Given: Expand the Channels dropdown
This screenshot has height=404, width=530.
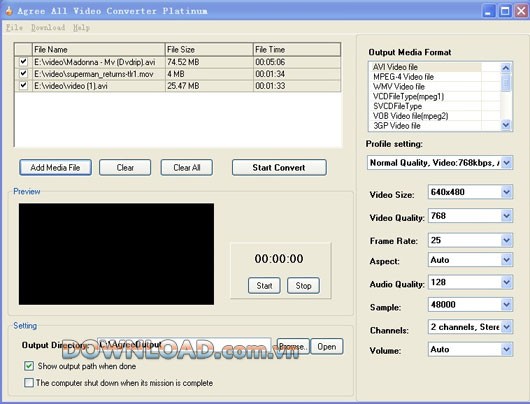Looking at the screenshot, I should click(x=506, y=327).
